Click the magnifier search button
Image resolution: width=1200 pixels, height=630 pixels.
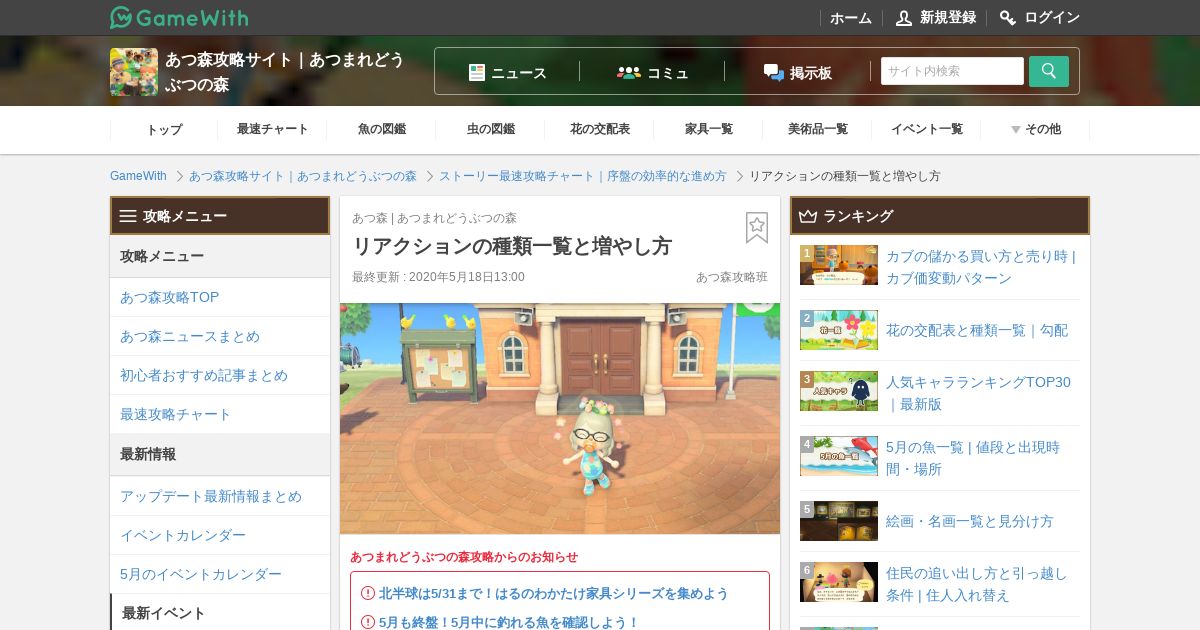[1049, 71]
